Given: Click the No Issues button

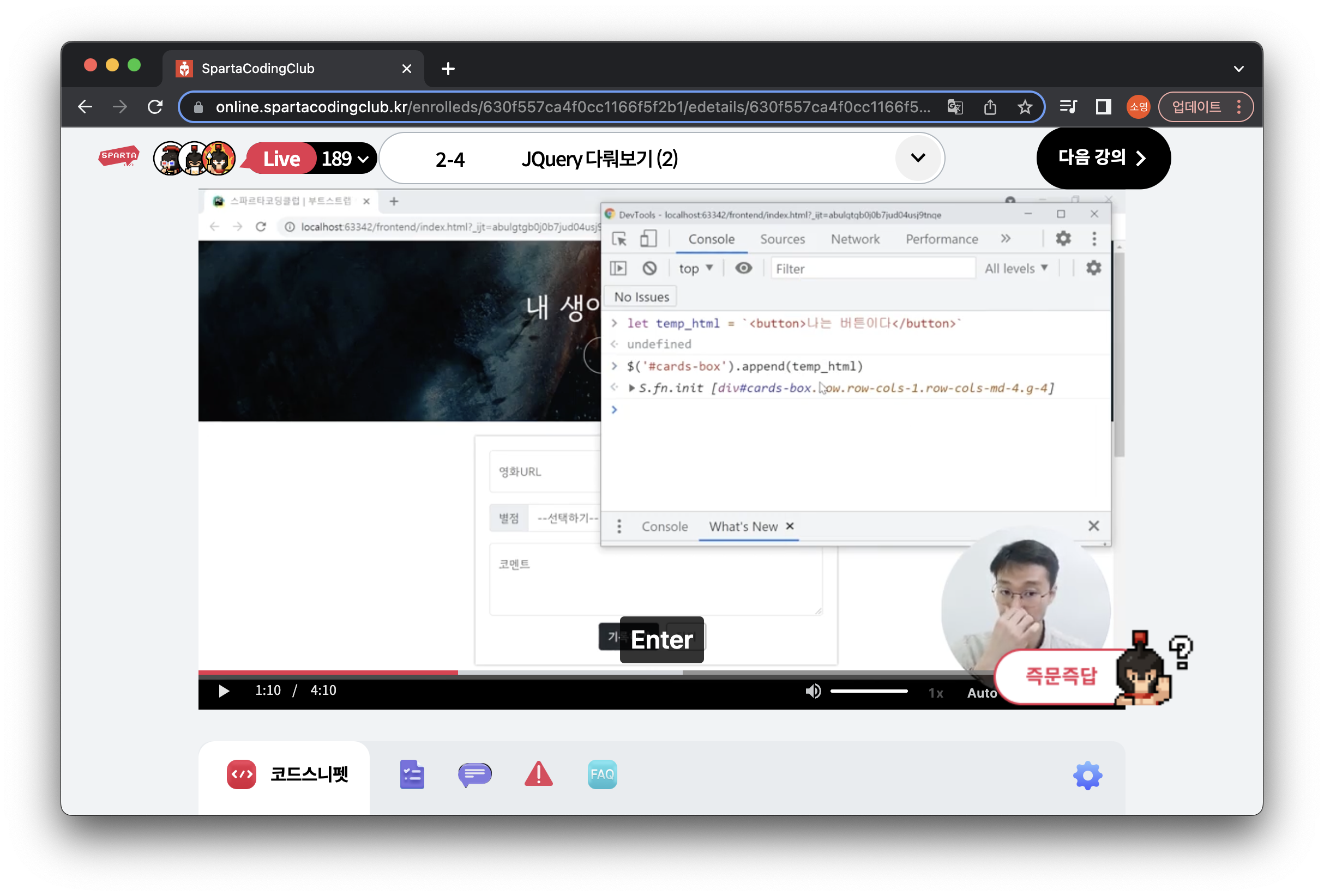Looking at the screenshot, I should point(641,297).
